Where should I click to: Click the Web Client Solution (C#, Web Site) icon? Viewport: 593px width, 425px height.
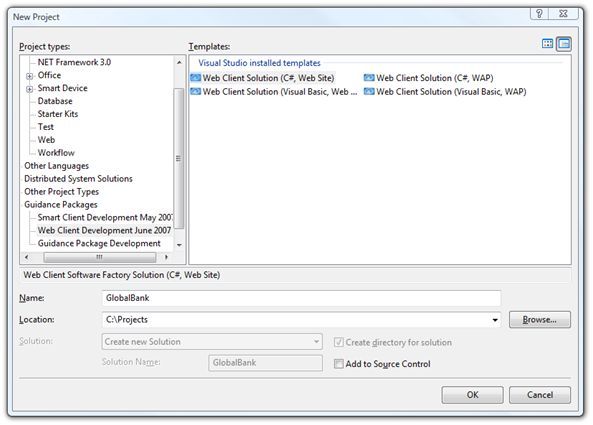195,78
